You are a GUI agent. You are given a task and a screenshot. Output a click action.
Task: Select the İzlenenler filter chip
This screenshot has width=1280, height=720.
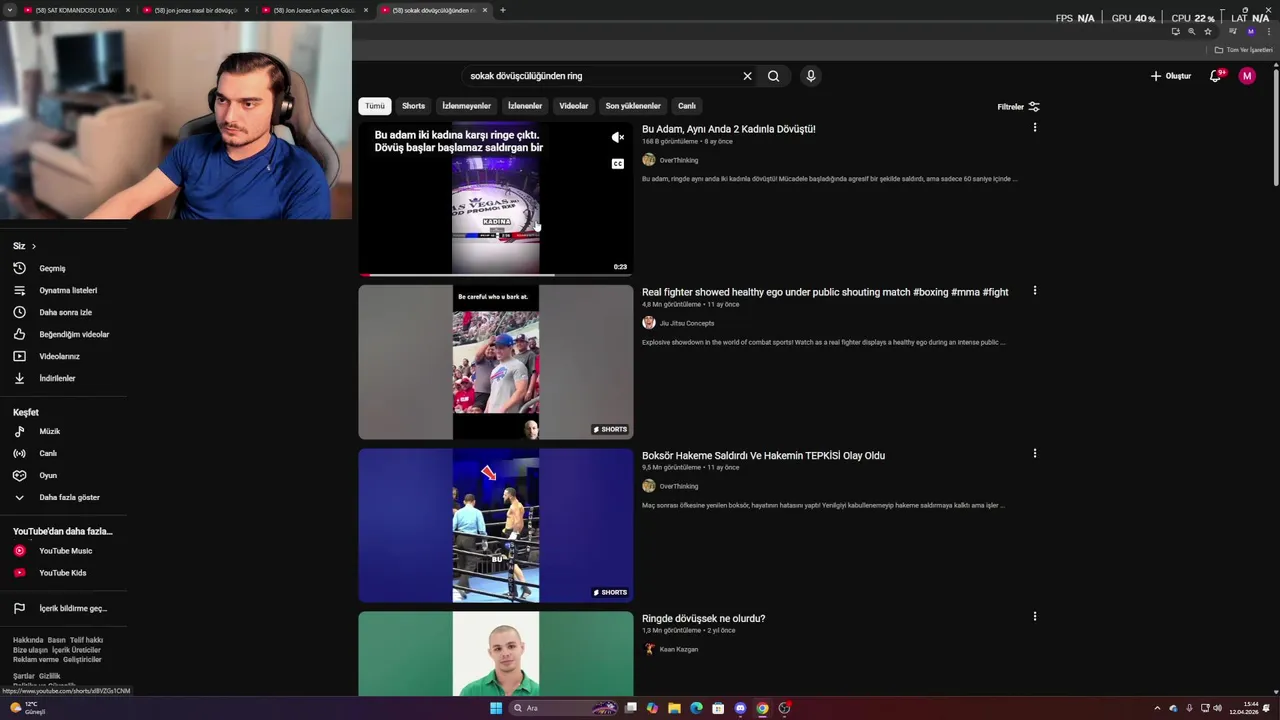click(x=525, y=106)
